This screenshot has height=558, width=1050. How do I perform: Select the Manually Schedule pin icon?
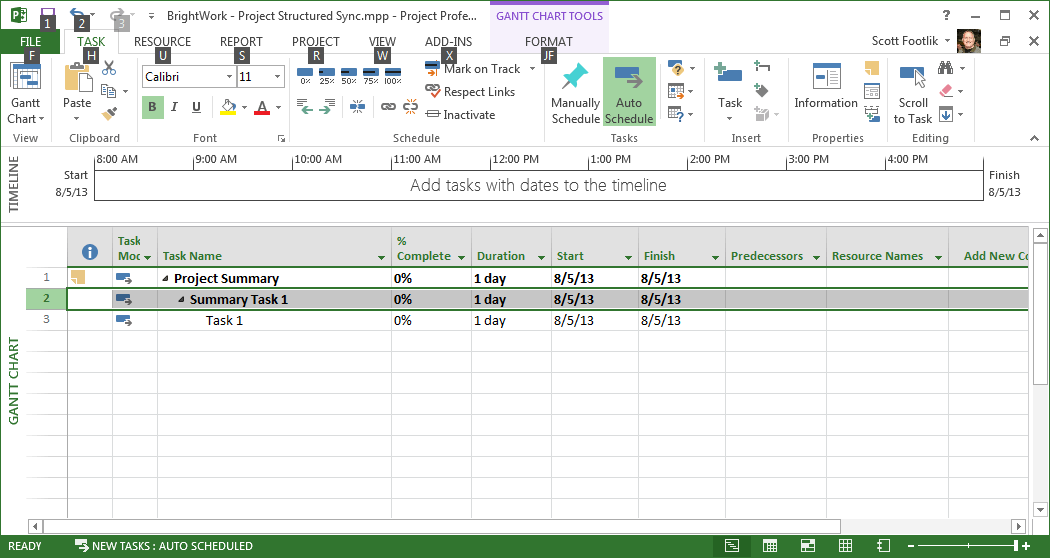(x=575, y=90)
